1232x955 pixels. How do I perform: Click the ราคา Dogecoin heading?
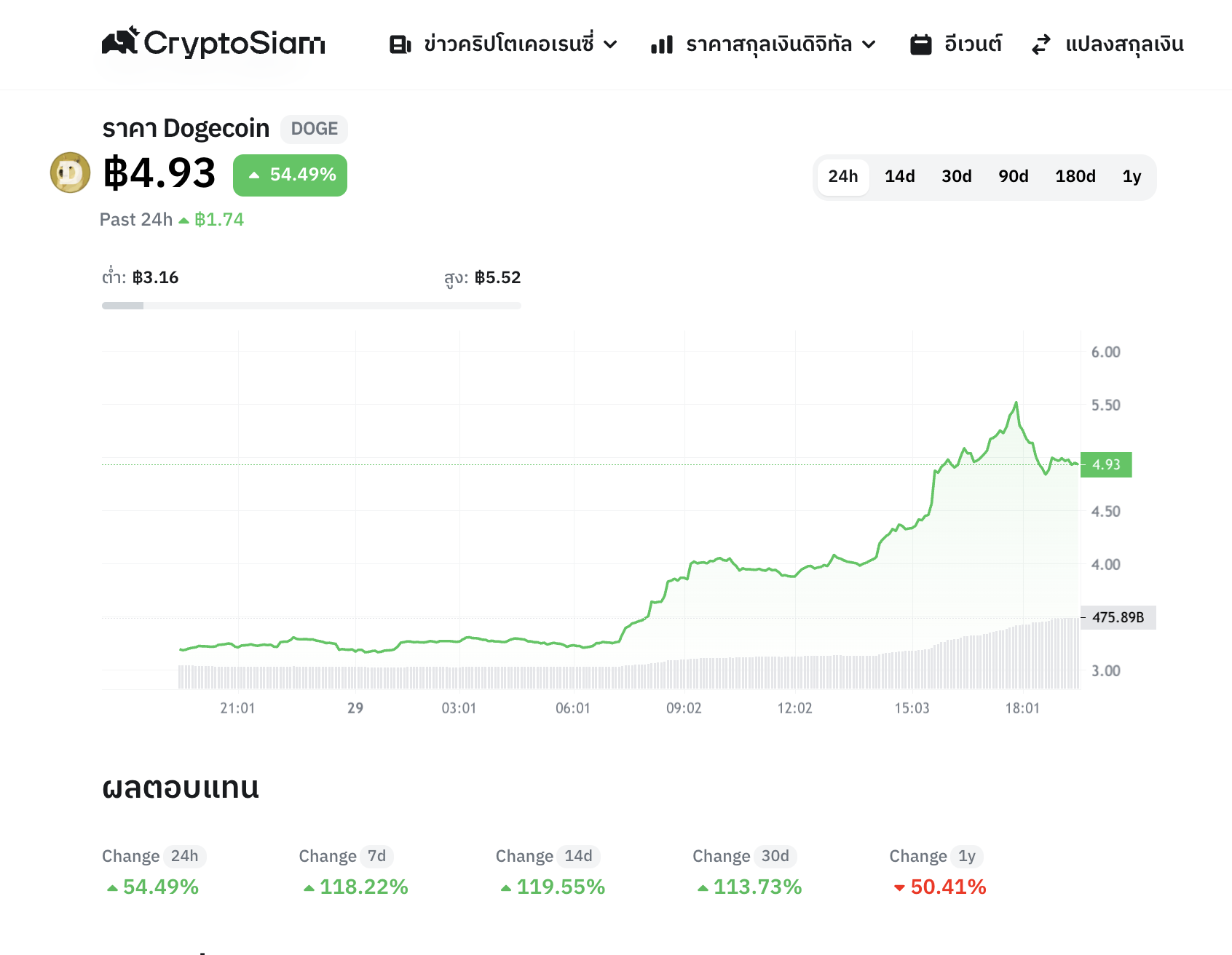(186, 129)
